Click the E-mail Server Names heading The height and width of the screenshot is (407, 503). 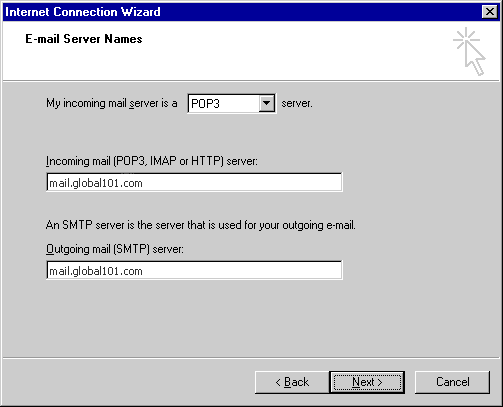coord(84,39)
